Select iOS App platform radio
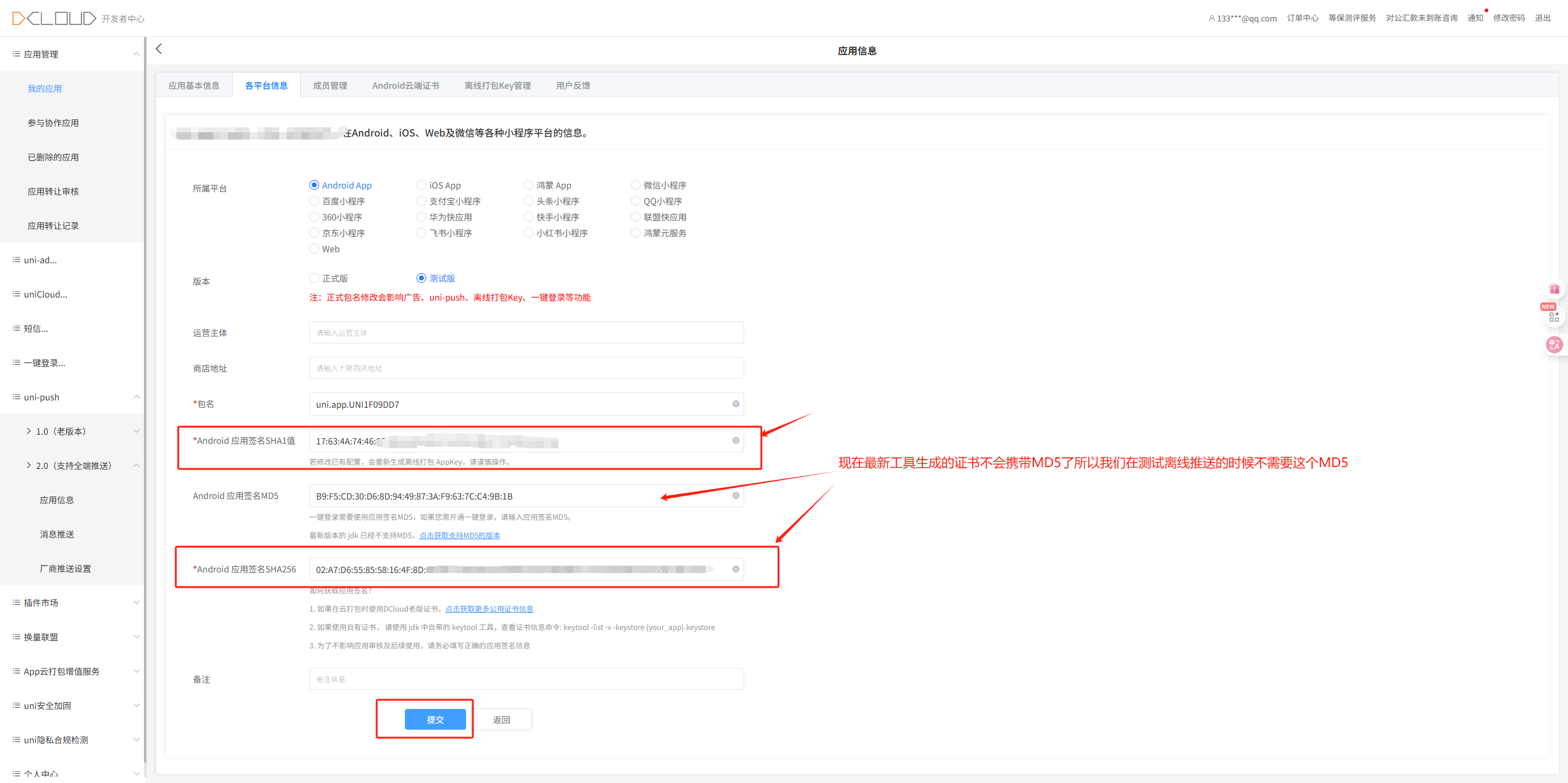This screenshot has width=1568, height=783. (421, 185)
